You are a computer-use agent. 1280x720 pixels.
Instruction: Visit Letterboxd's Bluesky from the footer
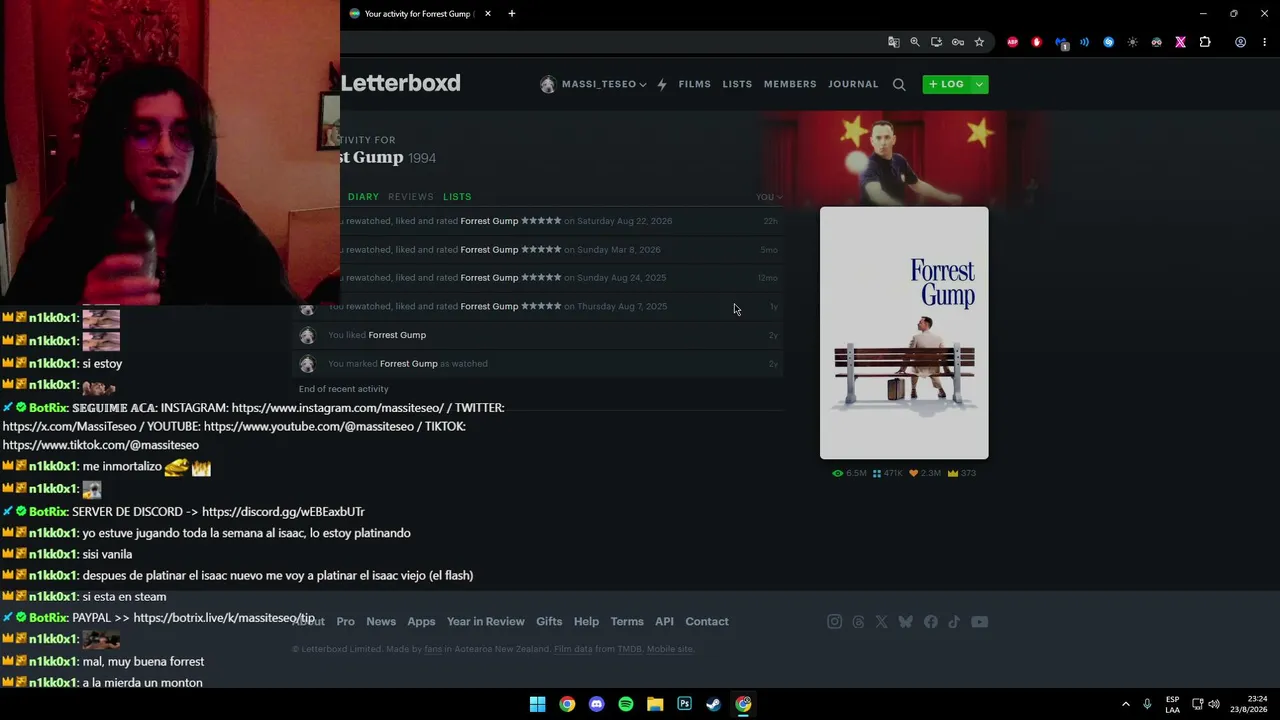click(x=905, y=622)
